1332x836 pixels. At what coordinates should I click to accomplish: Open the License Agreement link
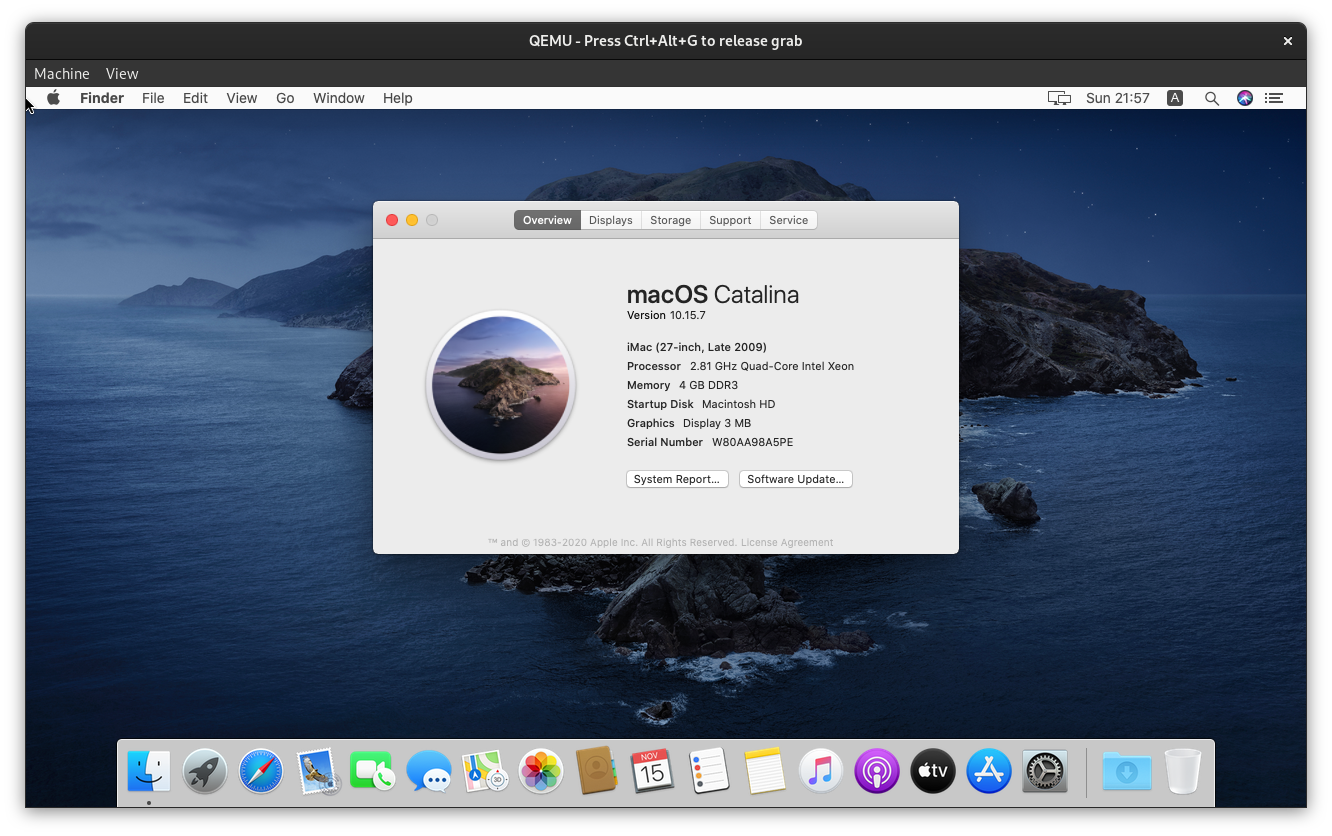(787, 542)
